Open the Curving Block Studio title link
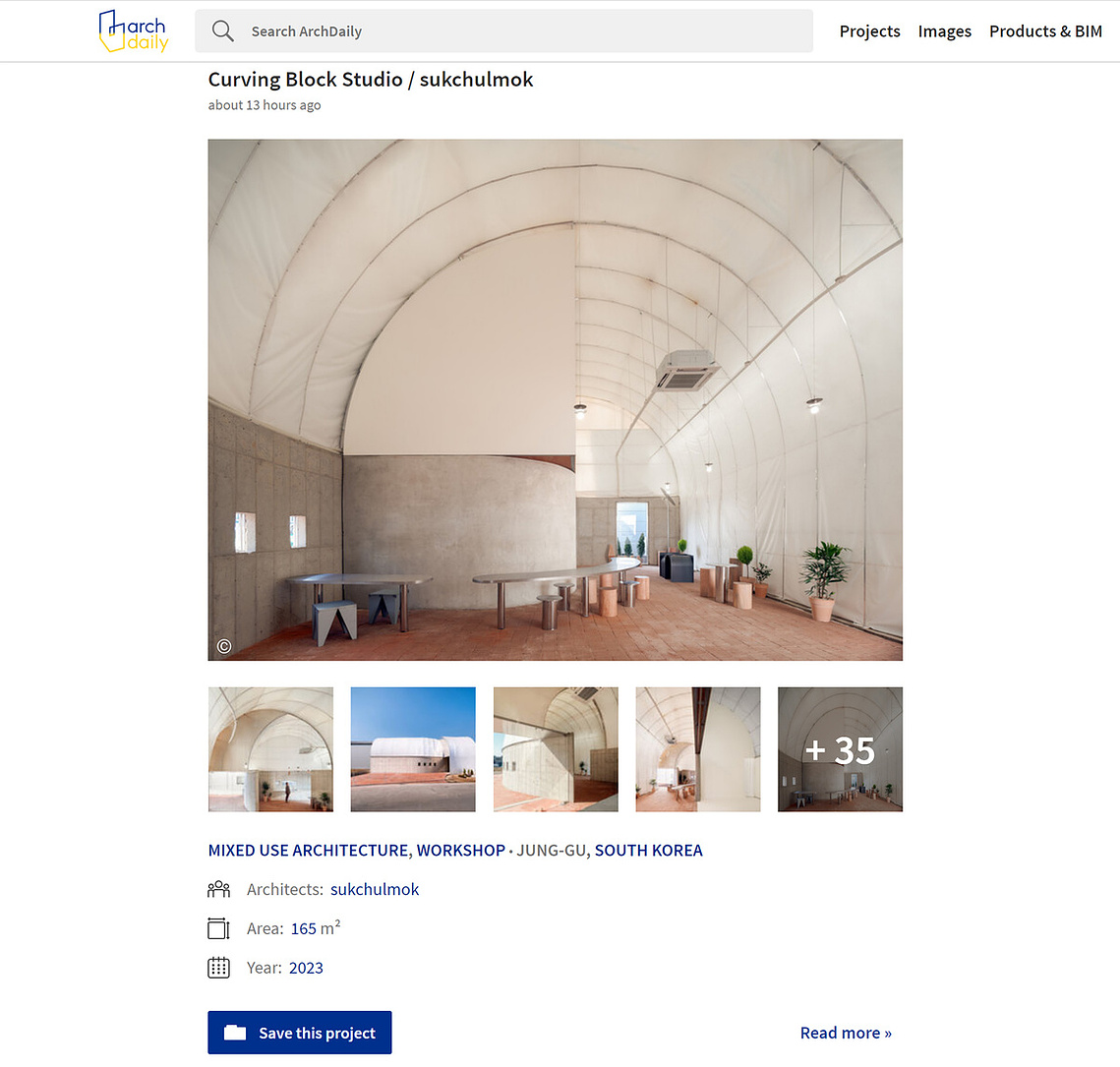Screen dimensions: 1120x1067 pos(370,80)
